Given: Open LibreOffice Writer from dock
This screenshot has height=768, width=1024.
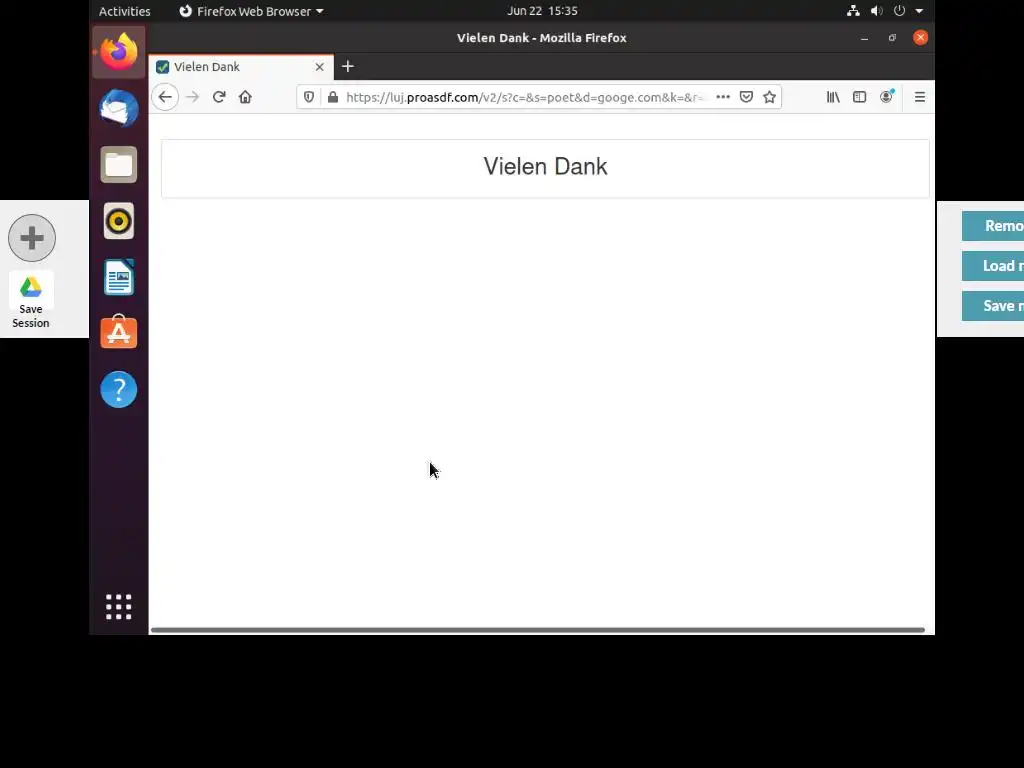Looking at the screenshot, I should point(119,277).
